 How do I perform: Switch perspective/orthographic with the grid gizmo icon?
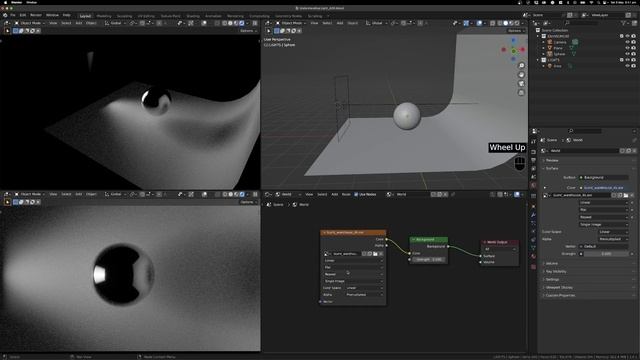[521, 93]
